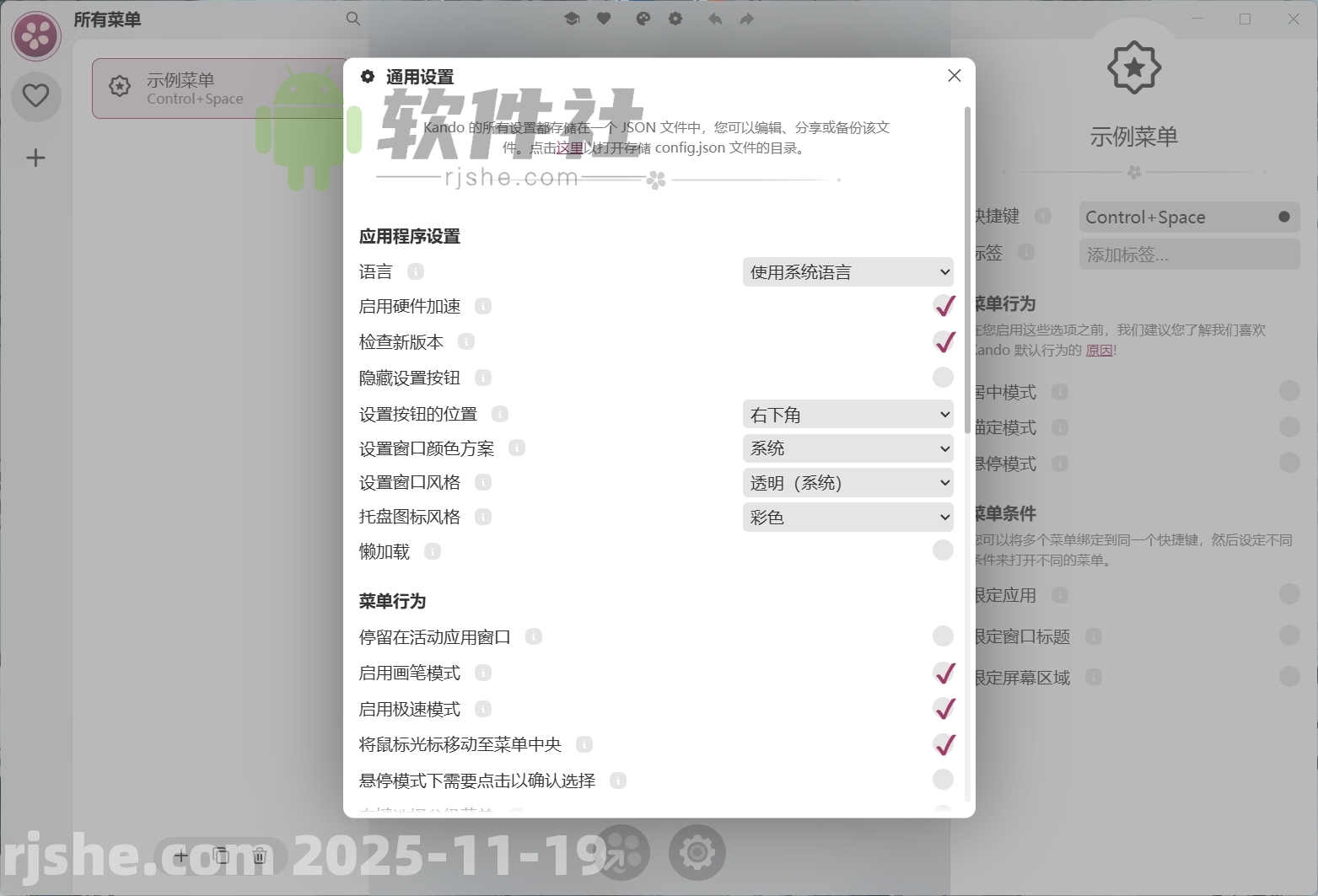Click the redo arrow icon
1318x896 pixels.
(746, 19)
